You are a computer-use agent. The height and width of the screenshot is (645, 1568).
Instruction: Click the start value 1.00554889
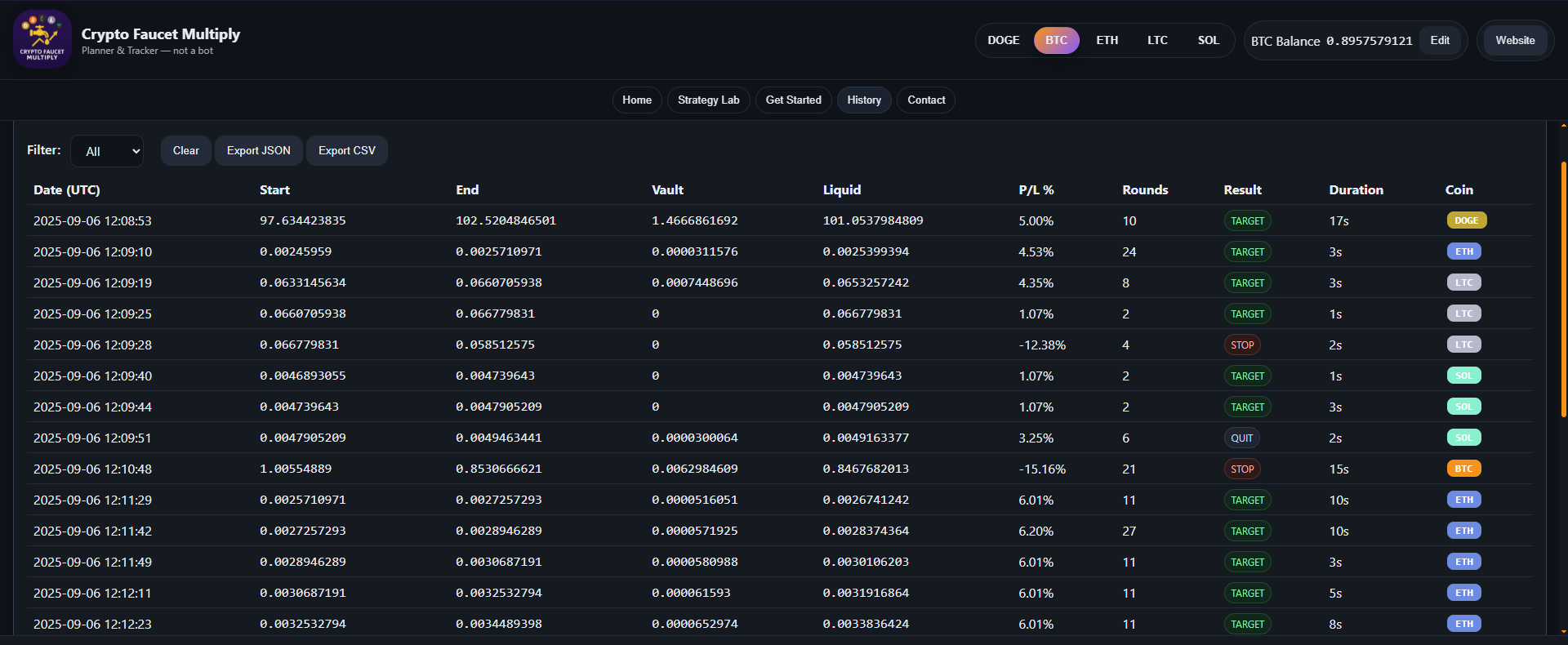click(296, 469)
